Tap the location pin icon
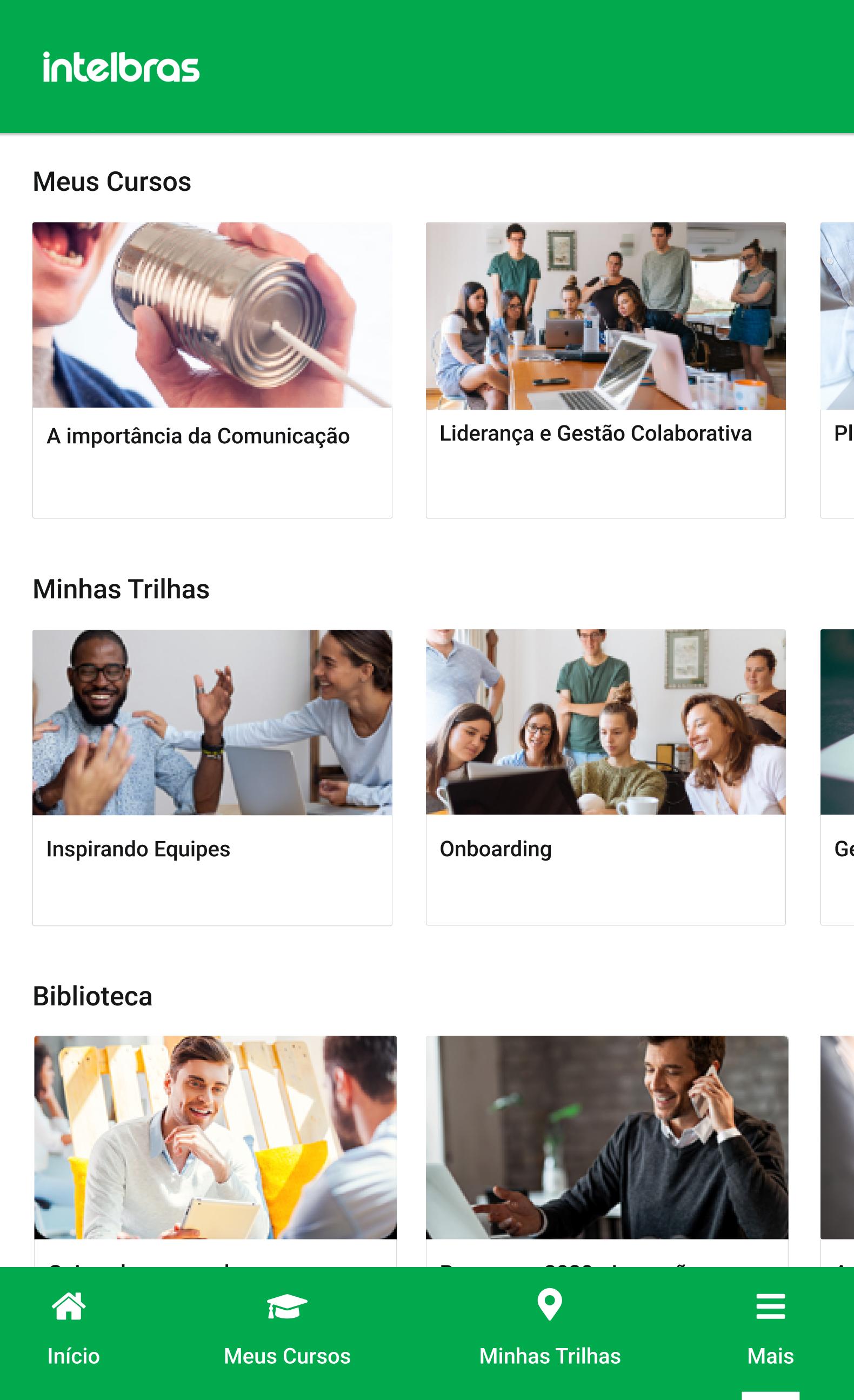854x1400 pixels. pos(550,1304)
